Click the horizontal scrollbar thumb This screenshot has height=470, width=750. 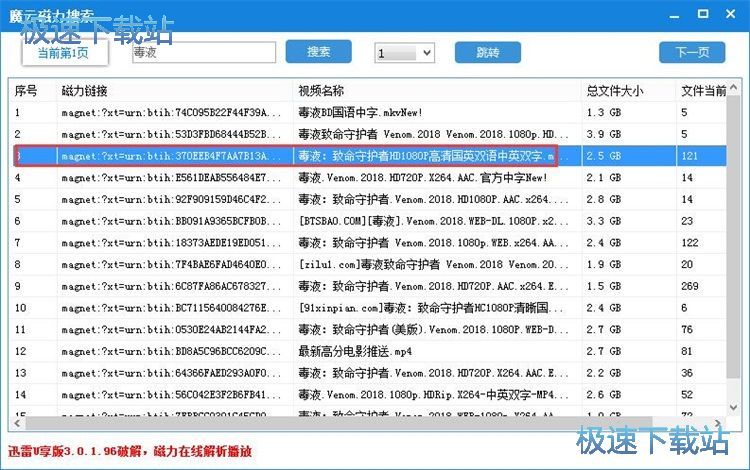point(339,423)
